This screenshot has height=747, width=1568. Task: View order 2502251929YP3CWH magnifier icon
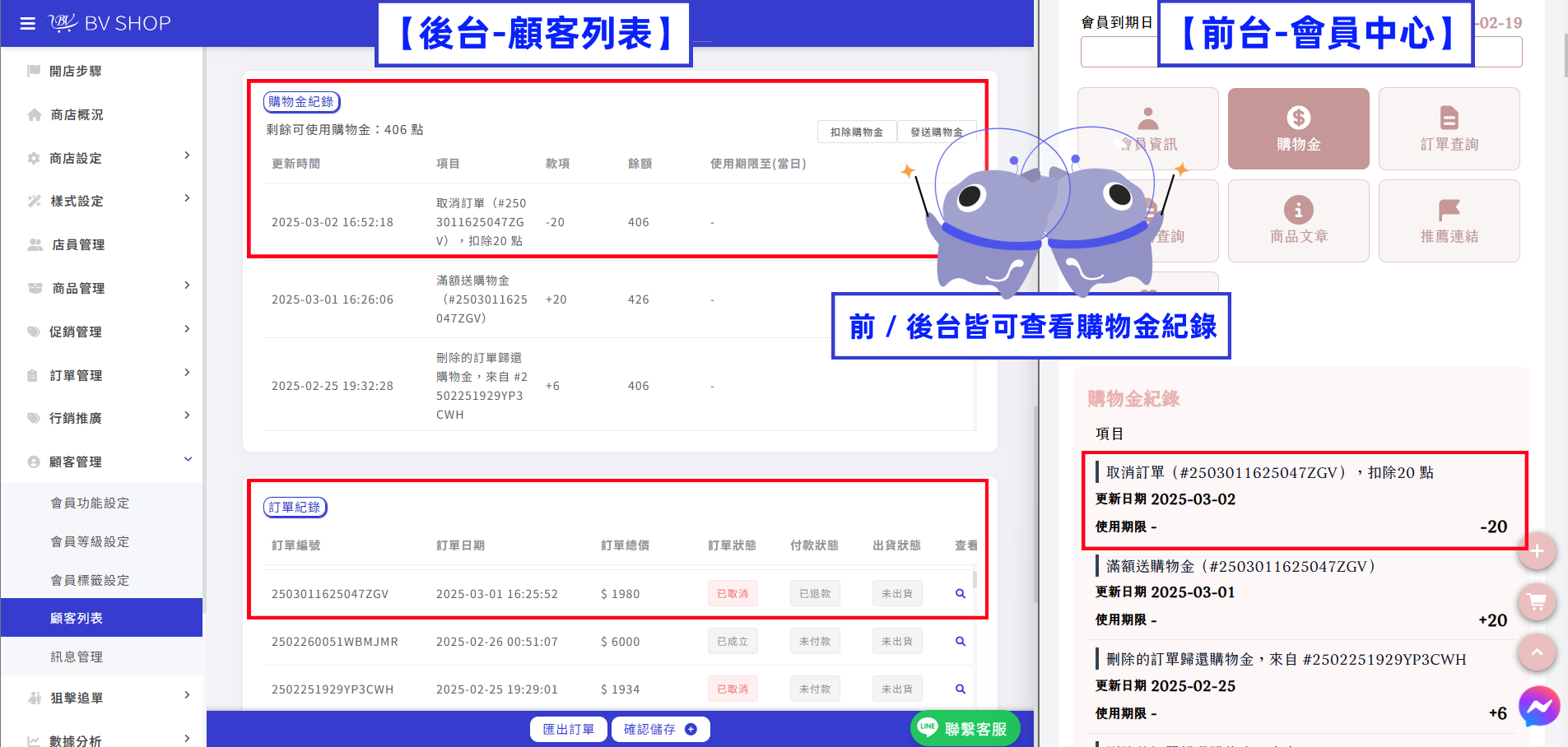[x=960, y=689]
